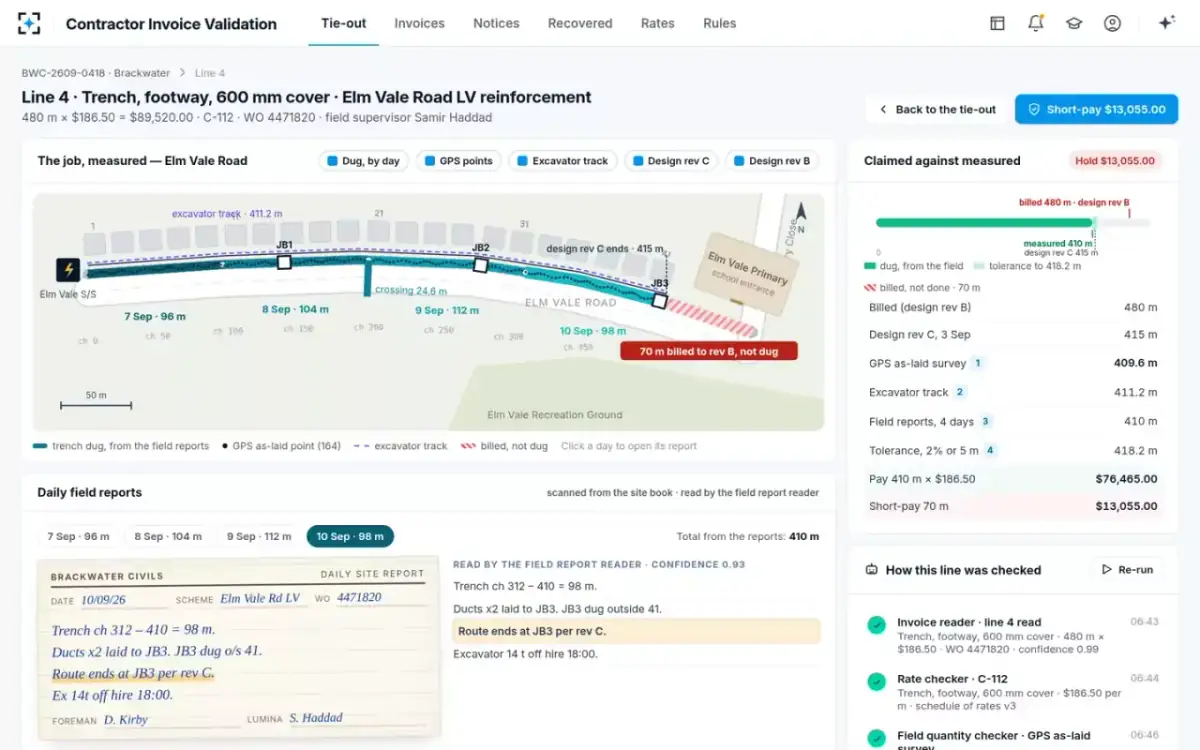1200x750 pixels.
Task: Click Short-pay $13,055.00 button
Action: pyautogui.click(x=1096, y=110)
